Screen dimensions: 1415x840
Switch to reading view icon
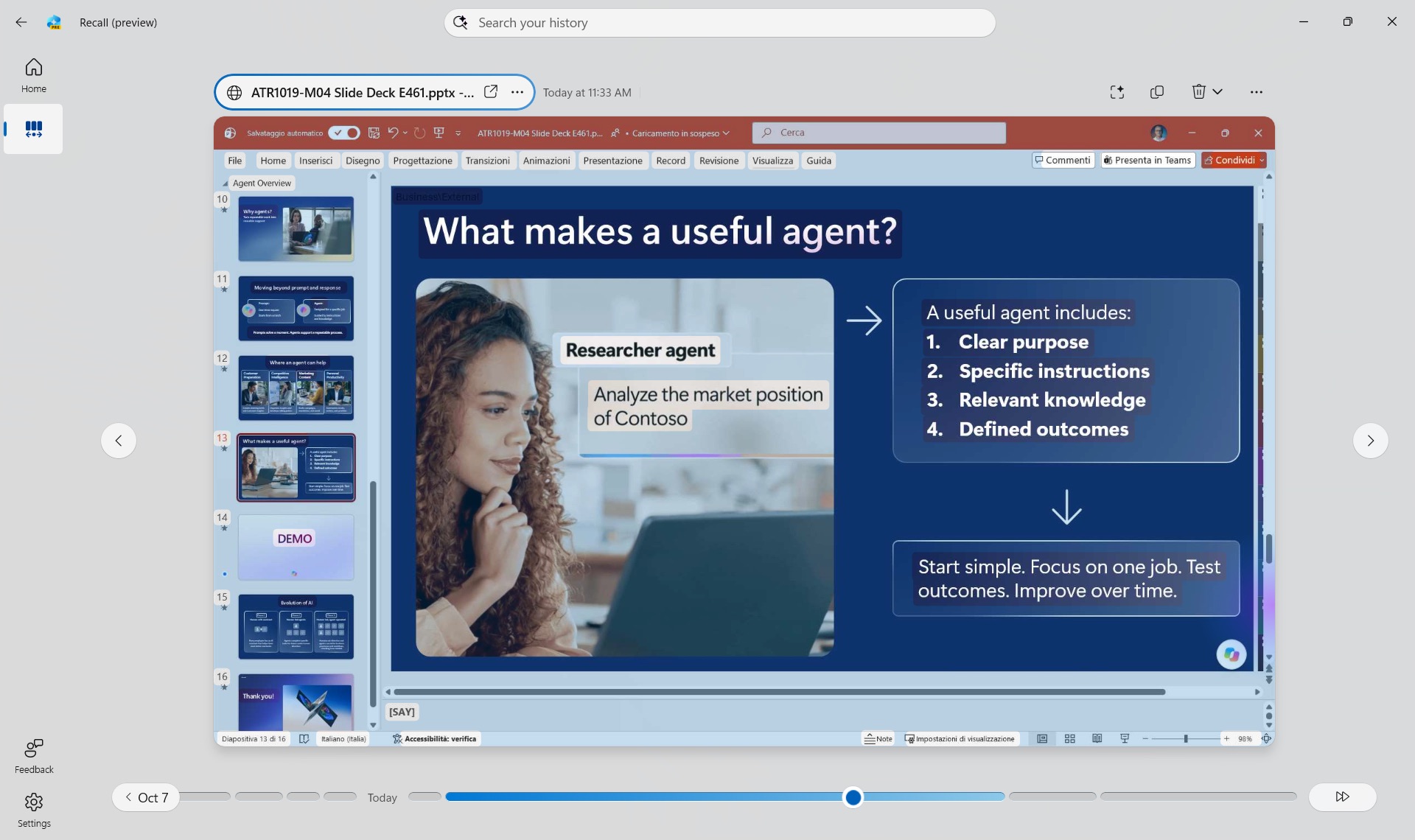1097,739
